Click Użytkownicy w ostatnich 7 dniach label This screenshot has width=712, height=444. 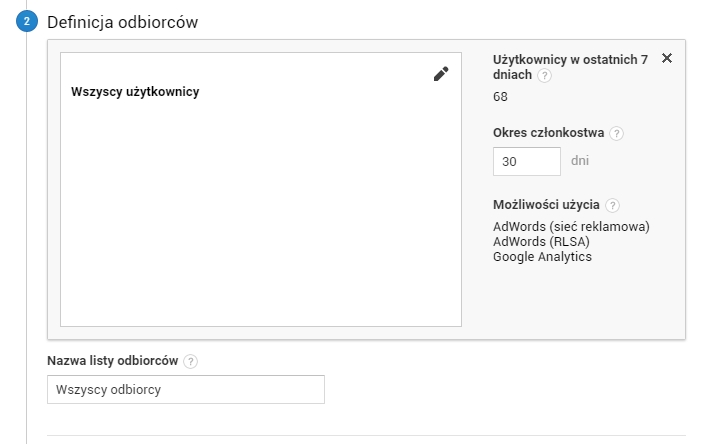[x=570, y=60]
